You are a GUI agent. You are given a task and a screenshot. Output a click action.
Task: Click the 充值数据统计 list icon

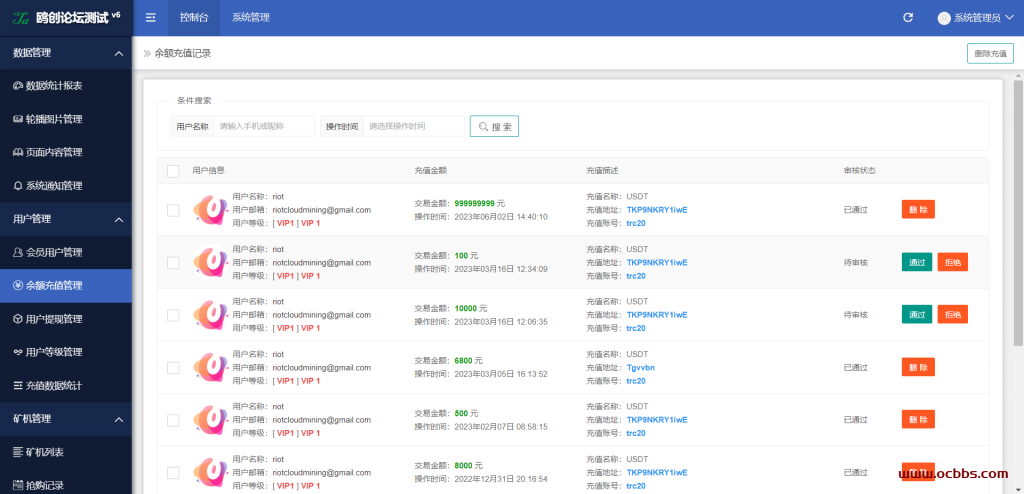(18, 386)
